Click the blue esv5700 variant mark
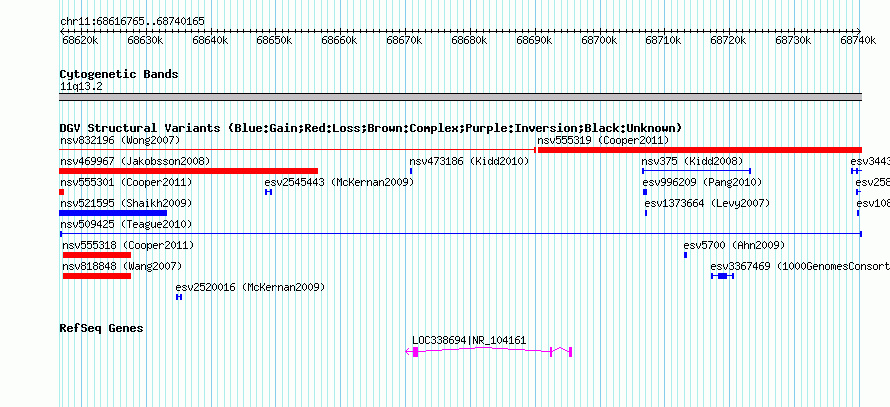Screen dimensions: 890x407 tap(685, 255)
